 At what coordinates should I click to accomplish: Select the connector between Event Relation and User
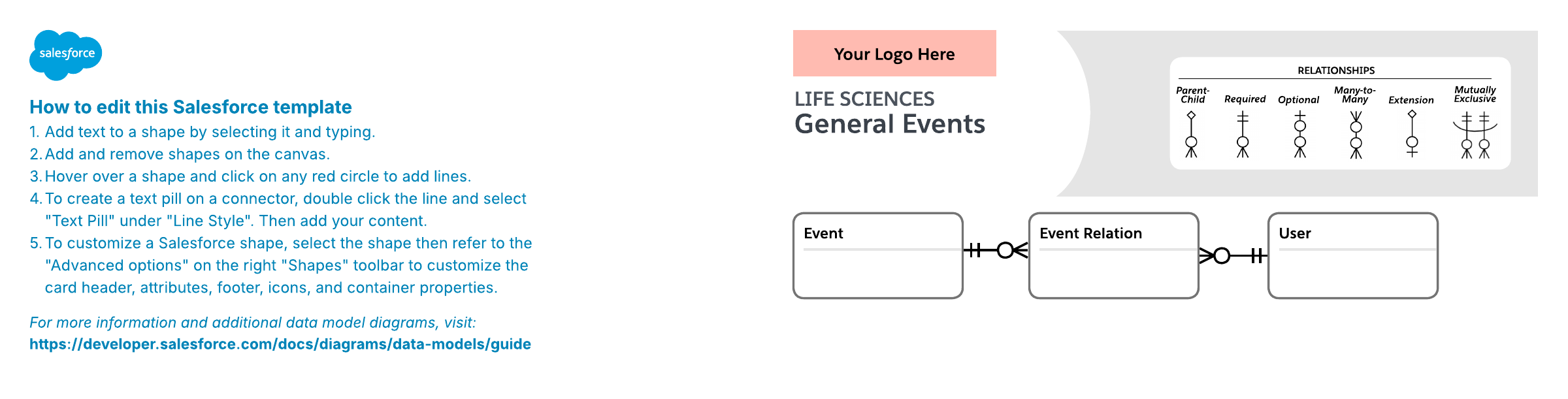[x=1233, y=255]
